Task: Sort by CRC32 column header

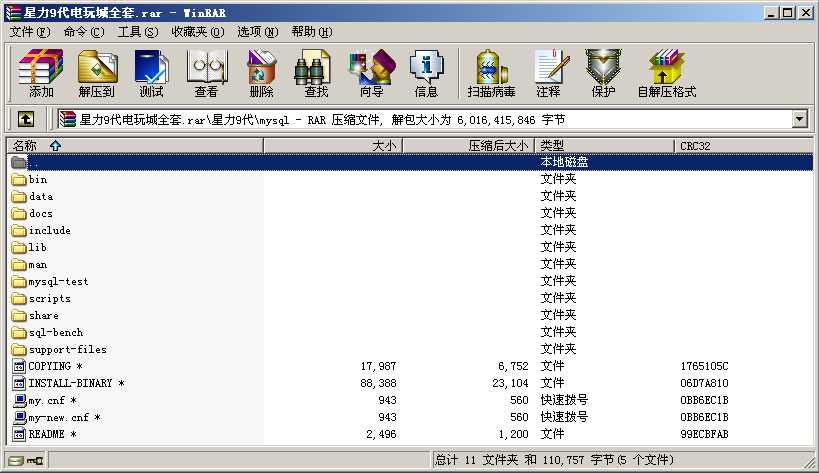Action: [x=743, y=146]
